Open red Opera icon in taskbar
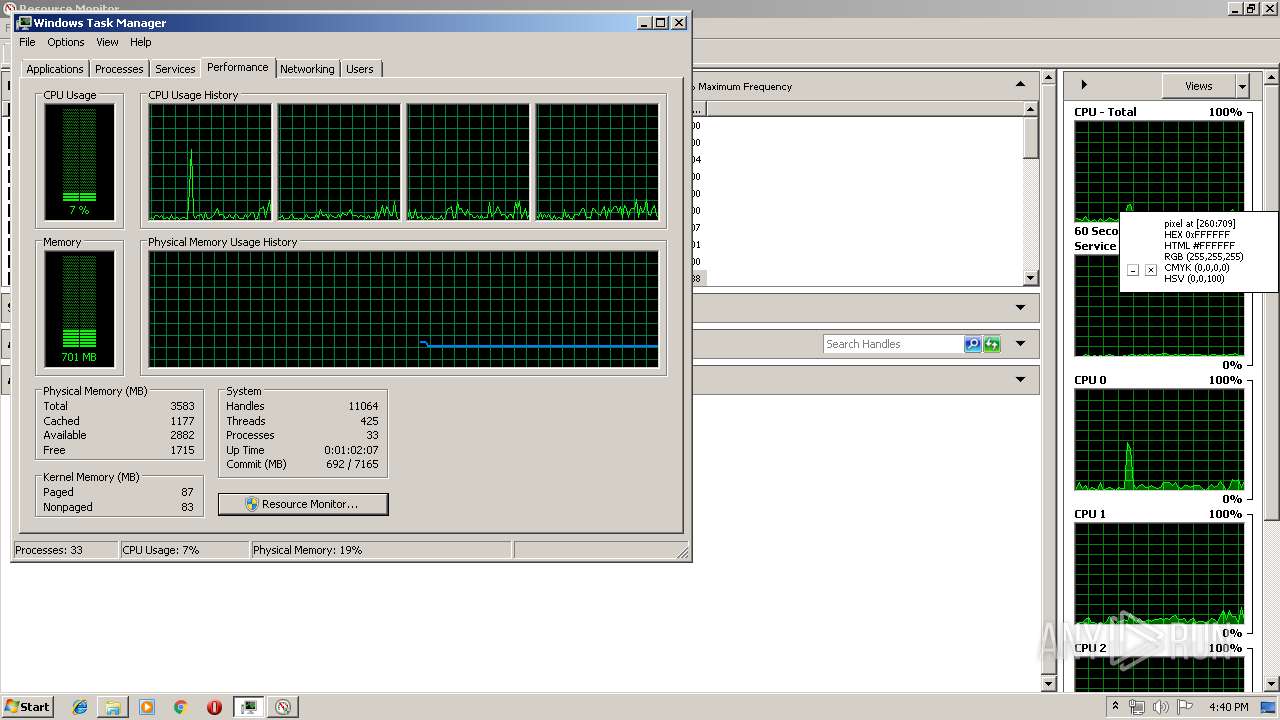 [214, 707]
